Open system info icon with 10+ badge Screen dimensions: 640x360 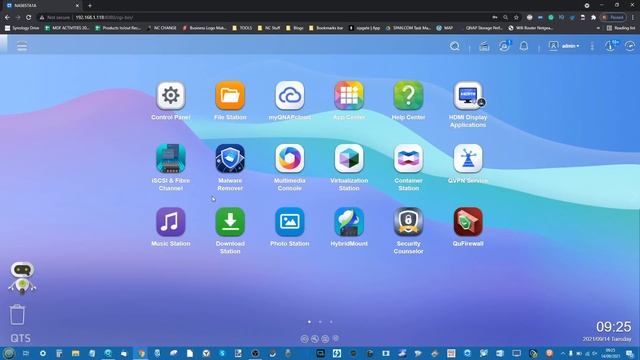point(611,46)
